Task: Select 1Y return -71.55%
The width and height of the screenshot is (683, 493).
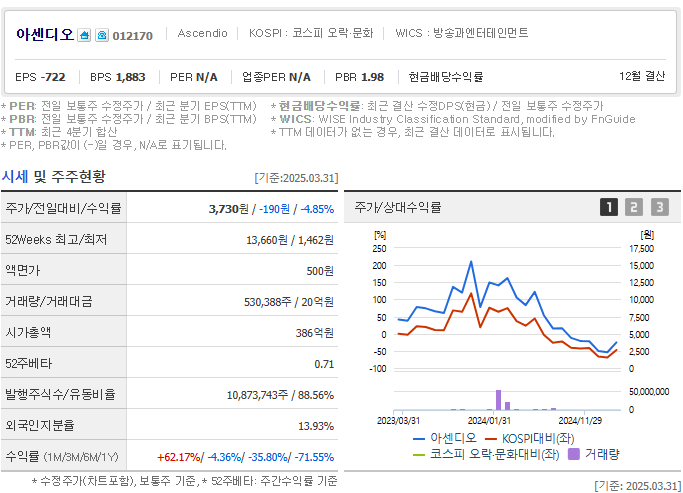Action: click(x=314, y=457)
